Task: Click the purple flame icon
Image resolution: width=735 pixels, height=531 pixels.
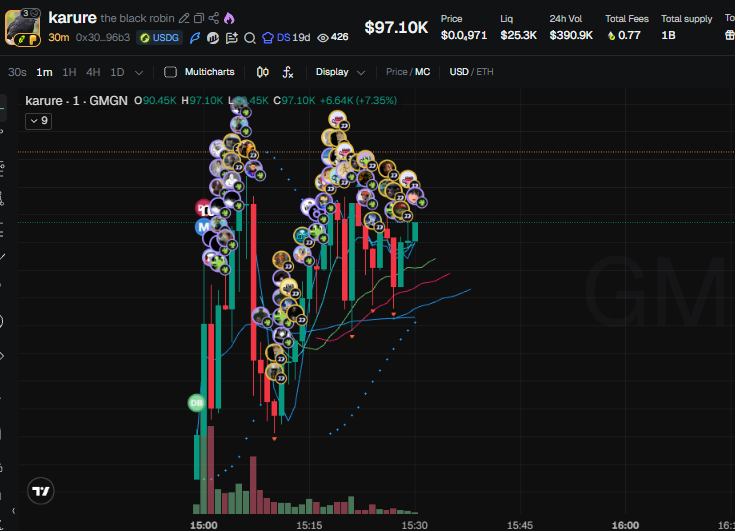Action: pos(229,18)
